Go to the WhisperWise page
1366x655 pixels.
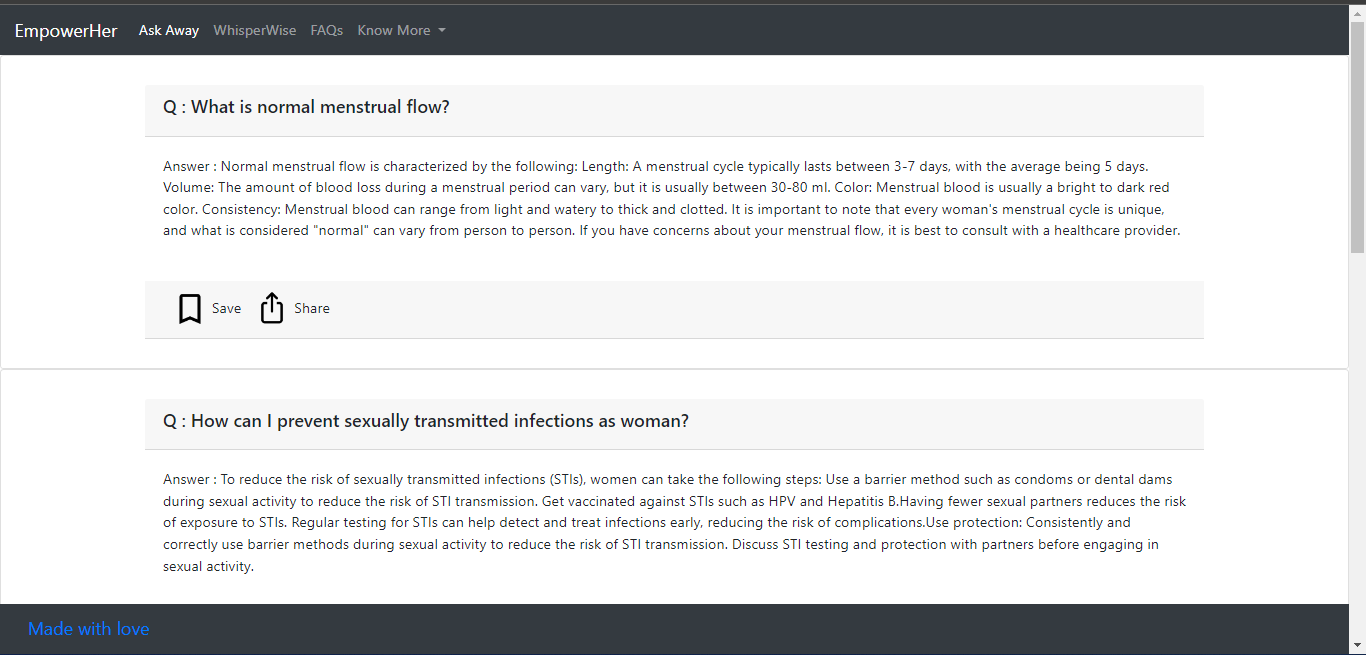tap(255, 31)
